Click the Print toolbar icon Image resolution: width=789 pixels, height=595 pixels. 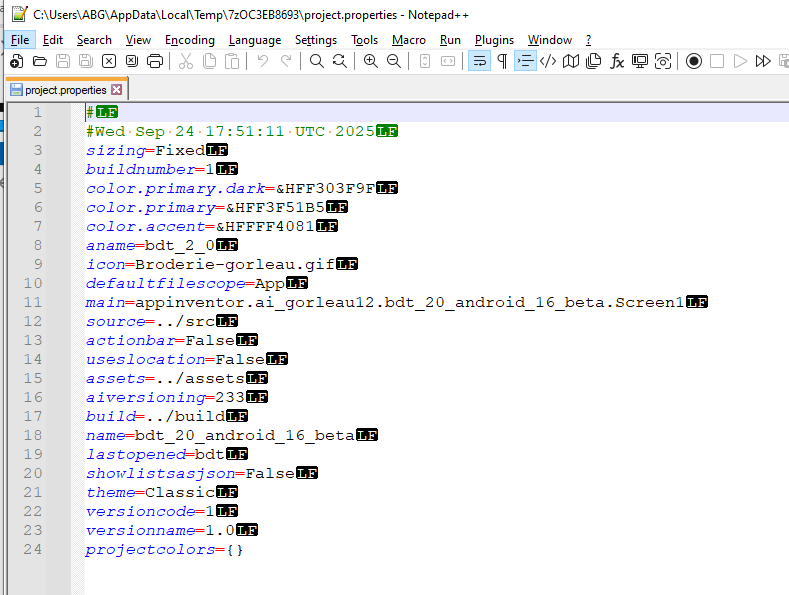tap(154, 61)
